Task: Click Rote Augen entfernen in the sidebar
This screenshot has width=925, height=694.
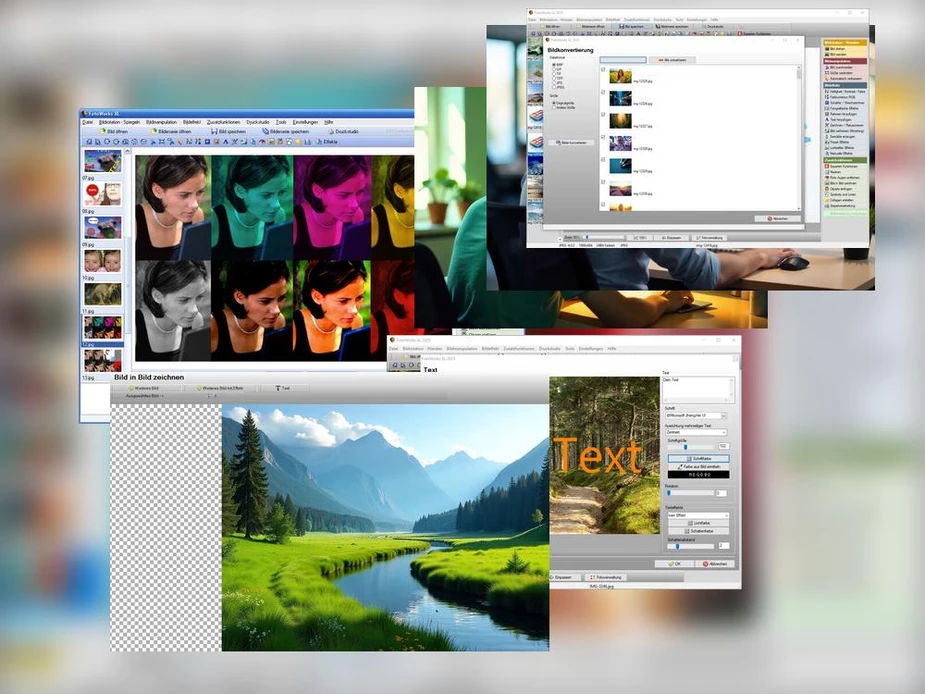Action: click(x=842, y=177)
